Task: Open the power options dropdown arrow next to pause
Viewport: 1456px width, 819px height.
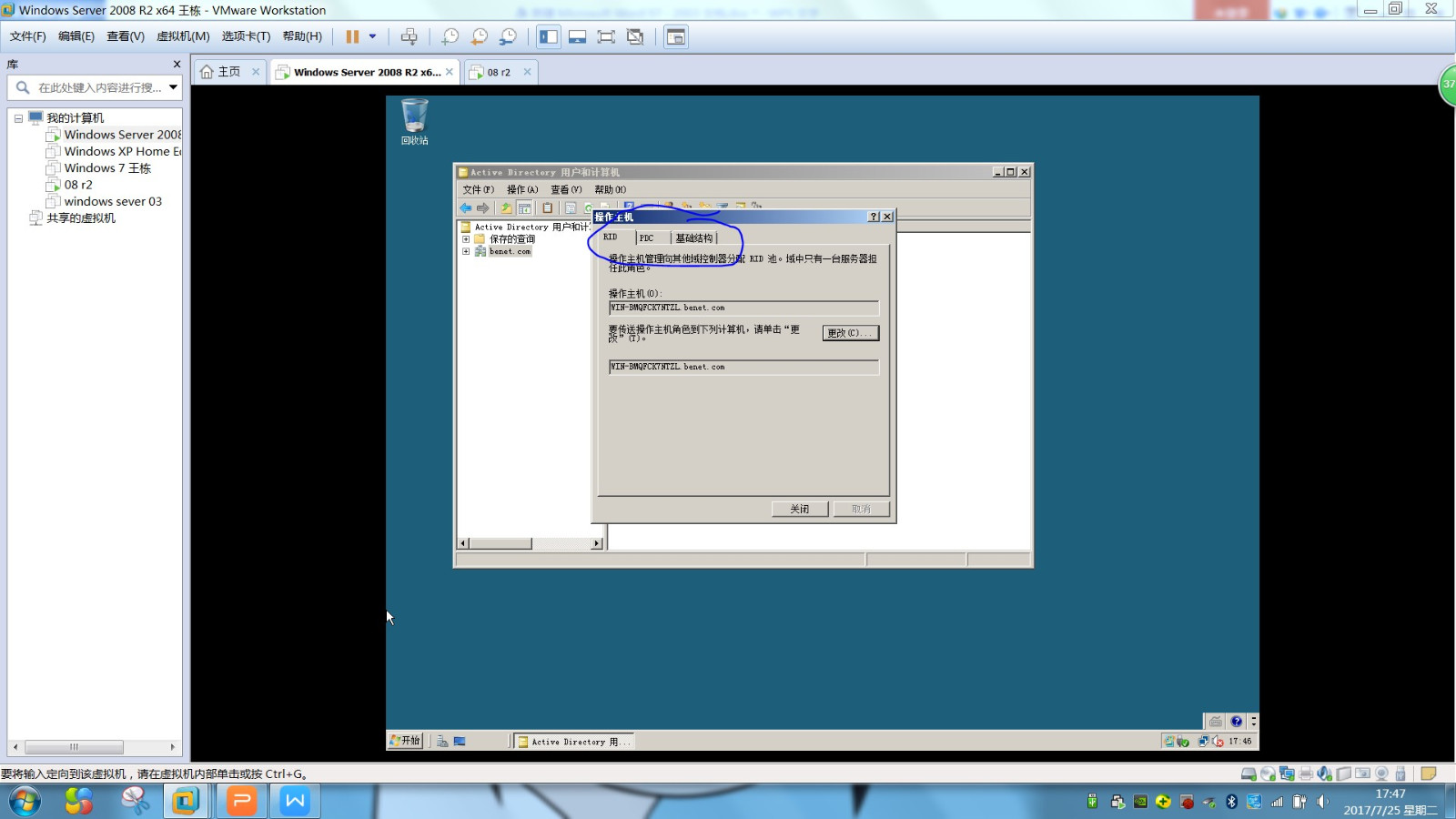Action: coord(372,36)
